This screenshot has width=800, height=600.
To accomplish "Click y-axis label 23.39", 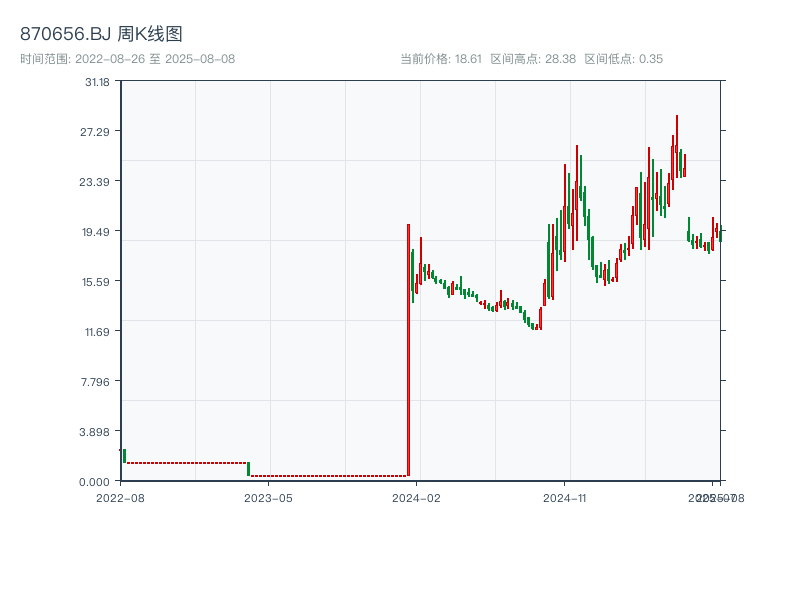I will click(94, 182).
